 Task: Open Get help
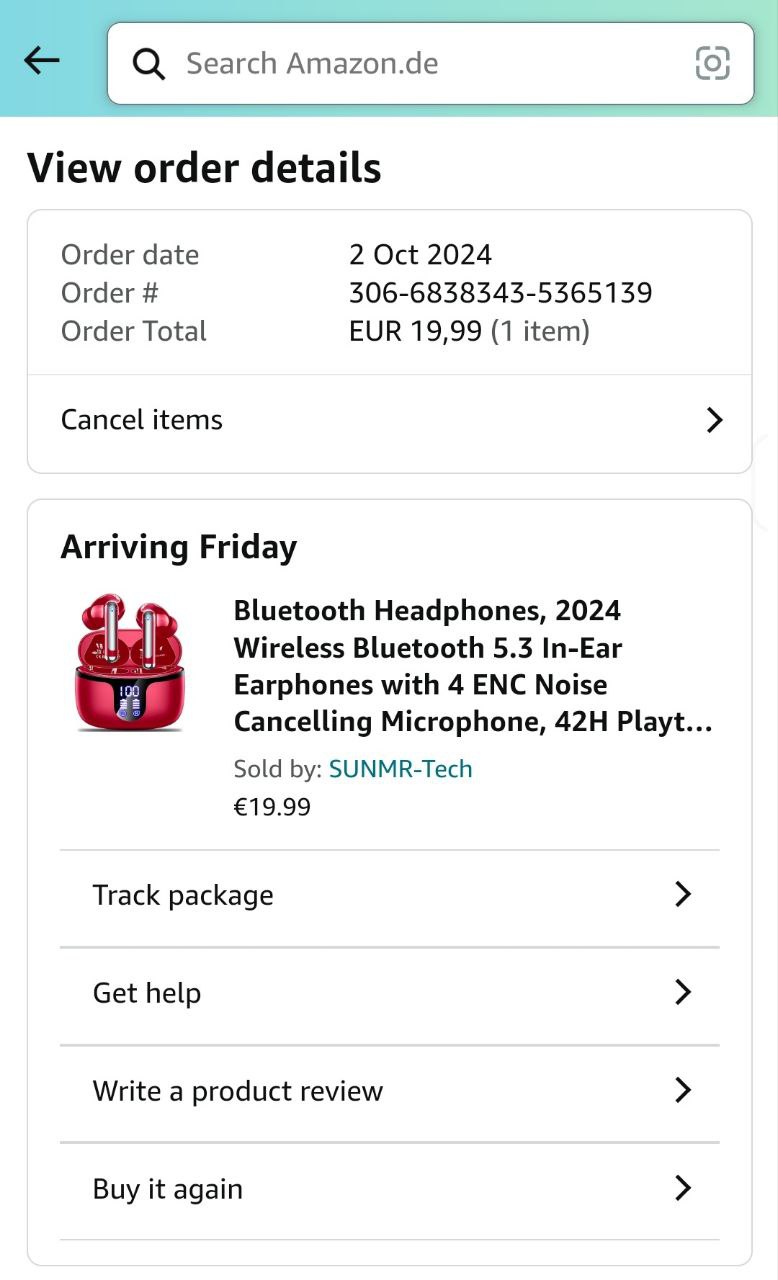147,993
